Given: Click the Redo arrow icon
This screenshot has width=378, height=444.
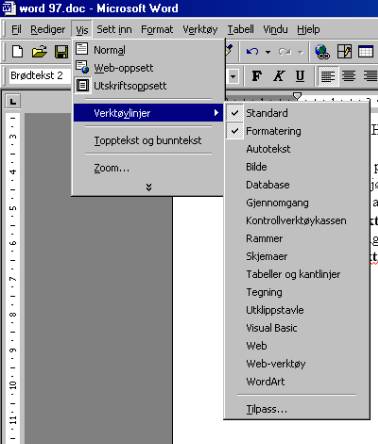Looking at the screenshot, I should point(285,52).
